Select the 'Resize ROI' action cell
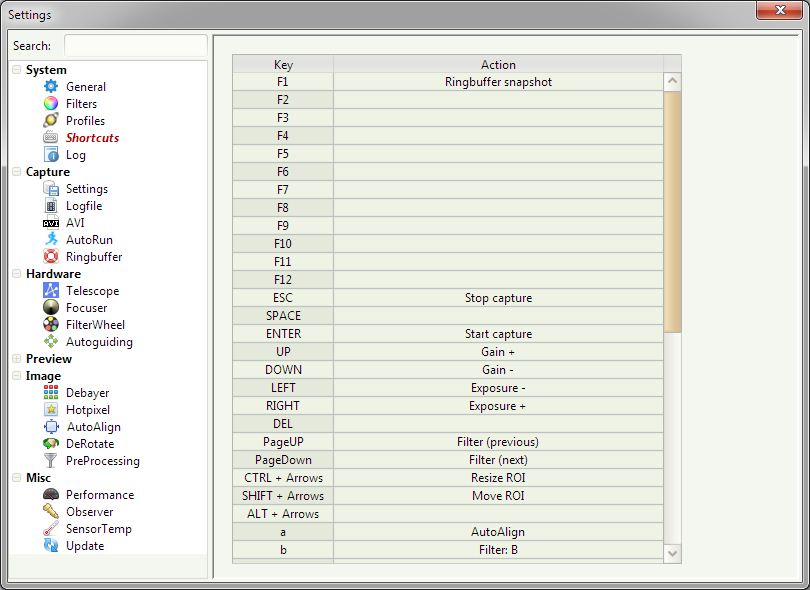This screenshot has width=810, height=590. click(x=499, y=478)
